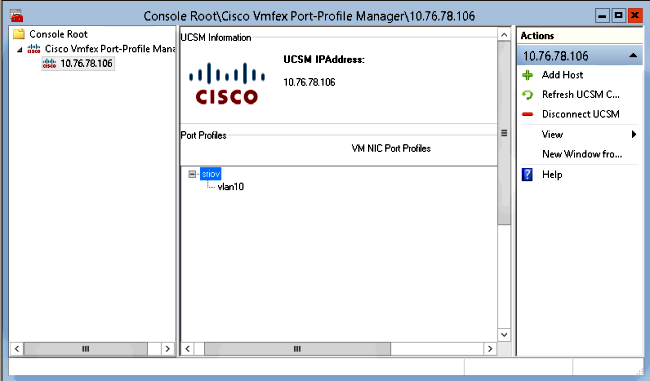
Task: Select the vlan10 profile entry
Action: [x=230, y=187]
